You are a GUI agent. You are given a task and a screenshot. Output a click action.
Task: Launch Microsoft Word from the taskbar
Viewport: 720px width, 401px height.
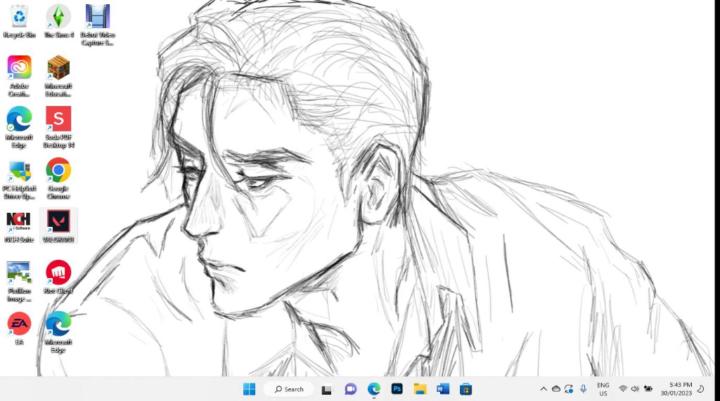tap(443, 389)
